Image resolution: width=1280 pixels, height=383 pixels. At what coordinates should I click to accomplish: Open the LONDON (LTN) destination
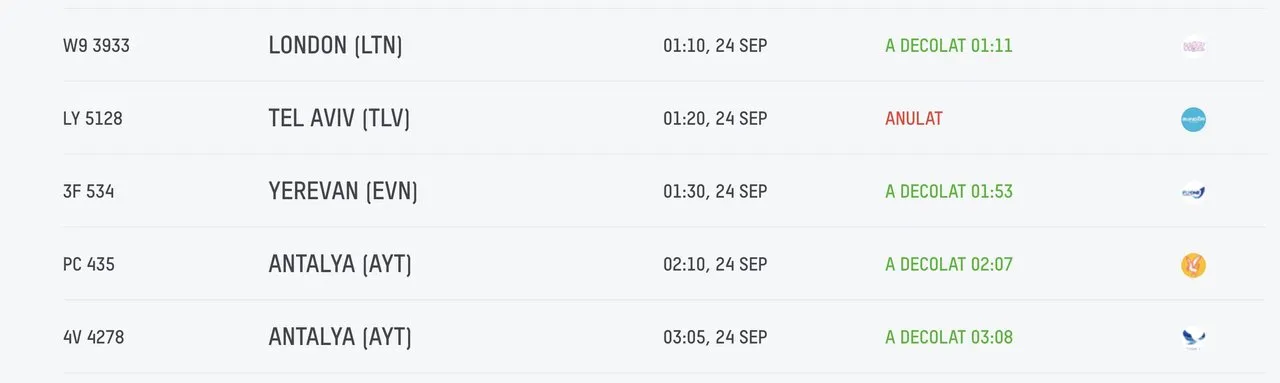click(x=335, y=46)
